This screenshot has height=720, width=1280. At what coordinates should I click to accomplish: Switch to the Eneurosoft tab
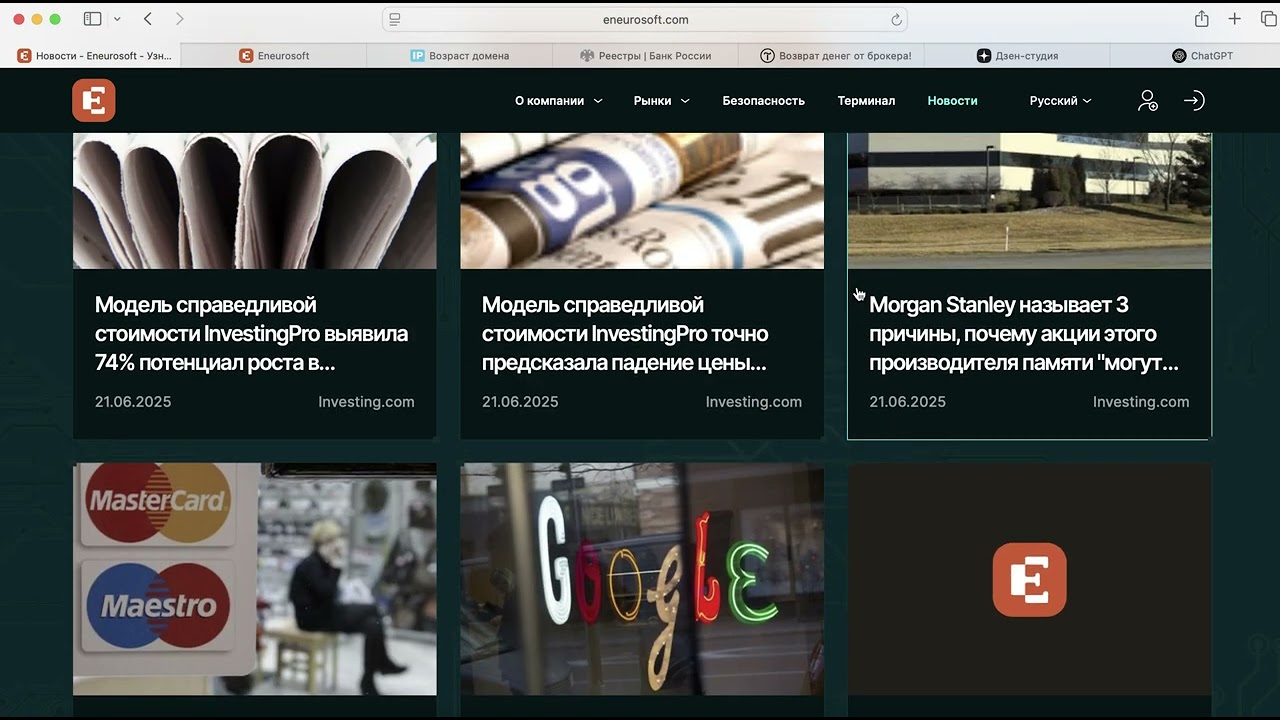[274, 56]
